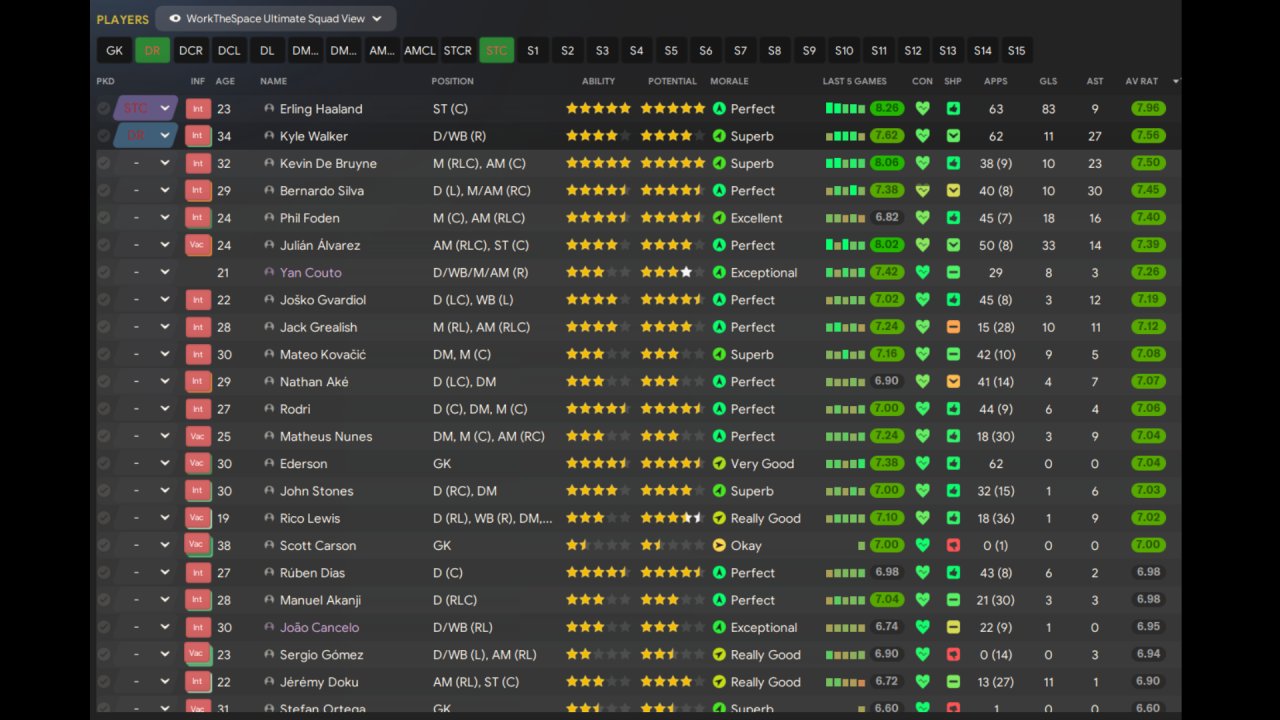Click the Int status badge for Kyle Walker
The width and height of the screenshot is (1280, 720).
197,136
